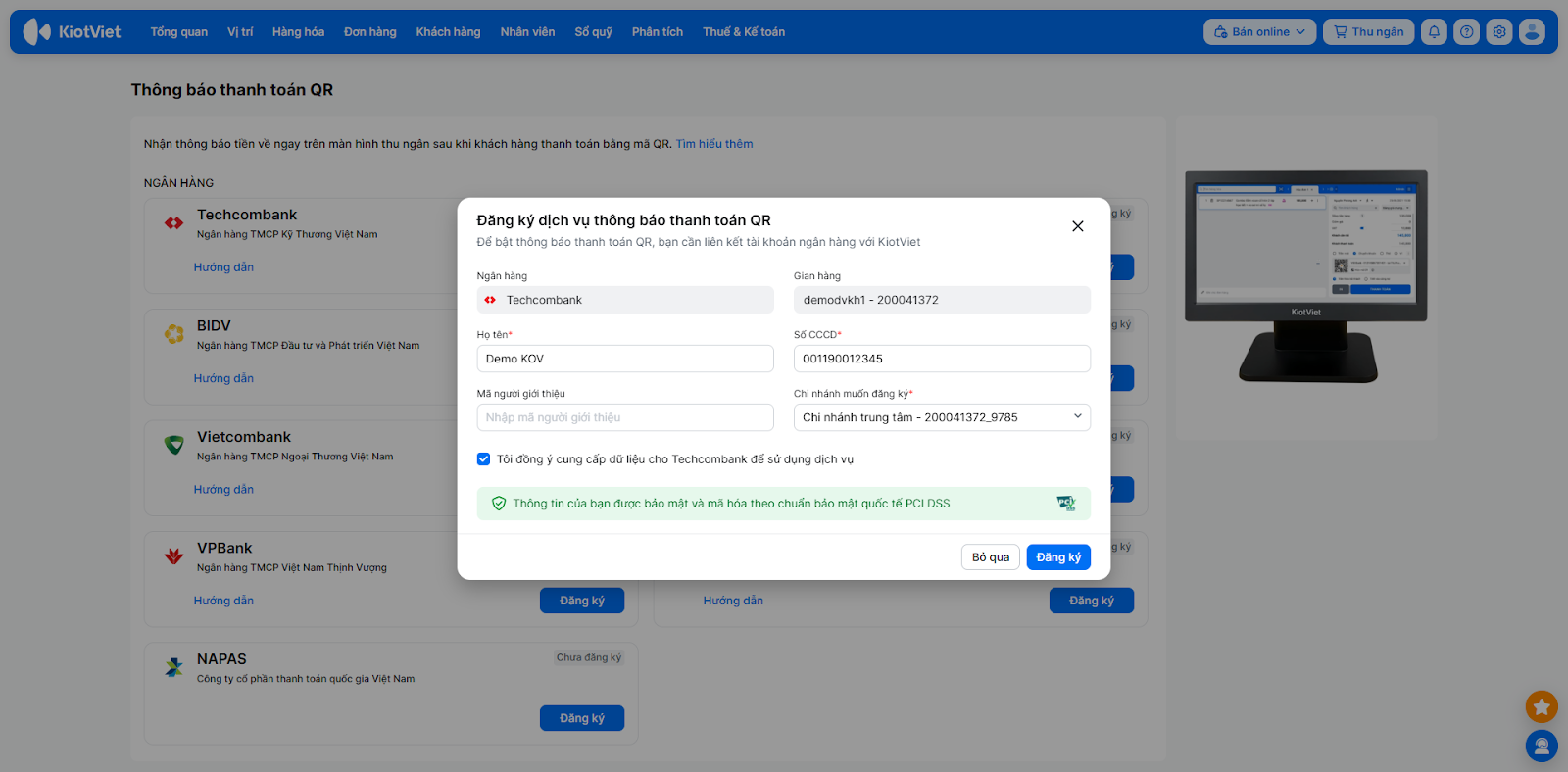The image size is (1568, 772).
Task: Open the Tìm hiểu thêm link
Action: pos(714,144)
